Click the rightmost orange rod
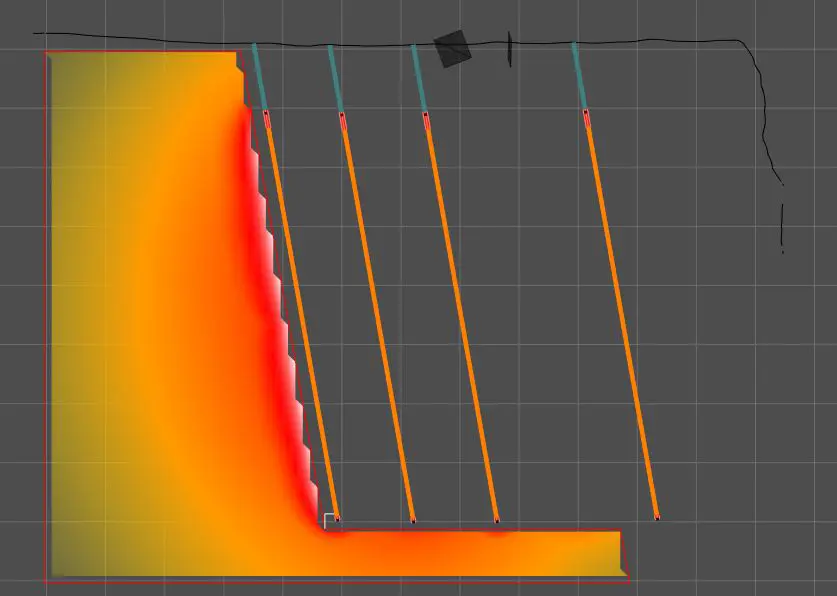Screen dimensions: 837x596 point(621,320)
